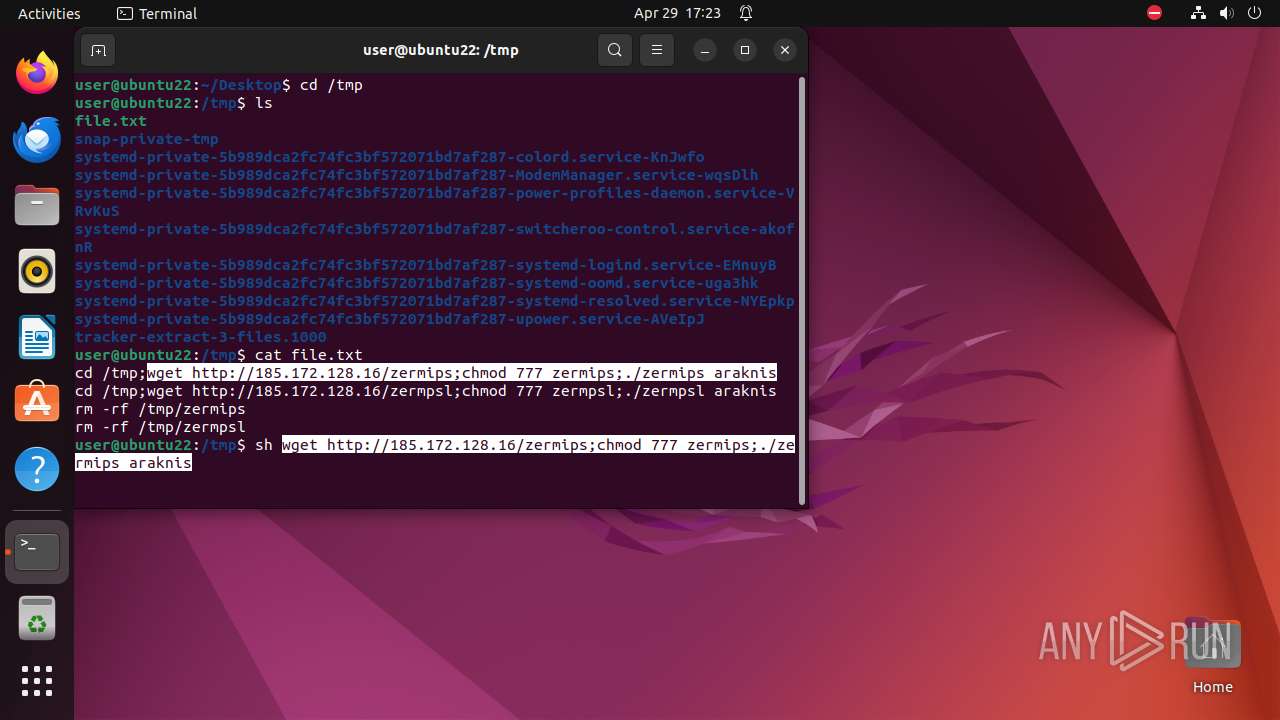Open terminal search with magnifier button
1280x720 pixels.
[615, 50]
